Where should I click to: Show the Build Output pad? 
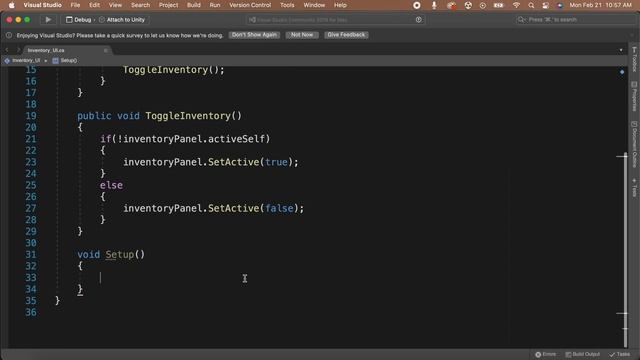[582, 354]
